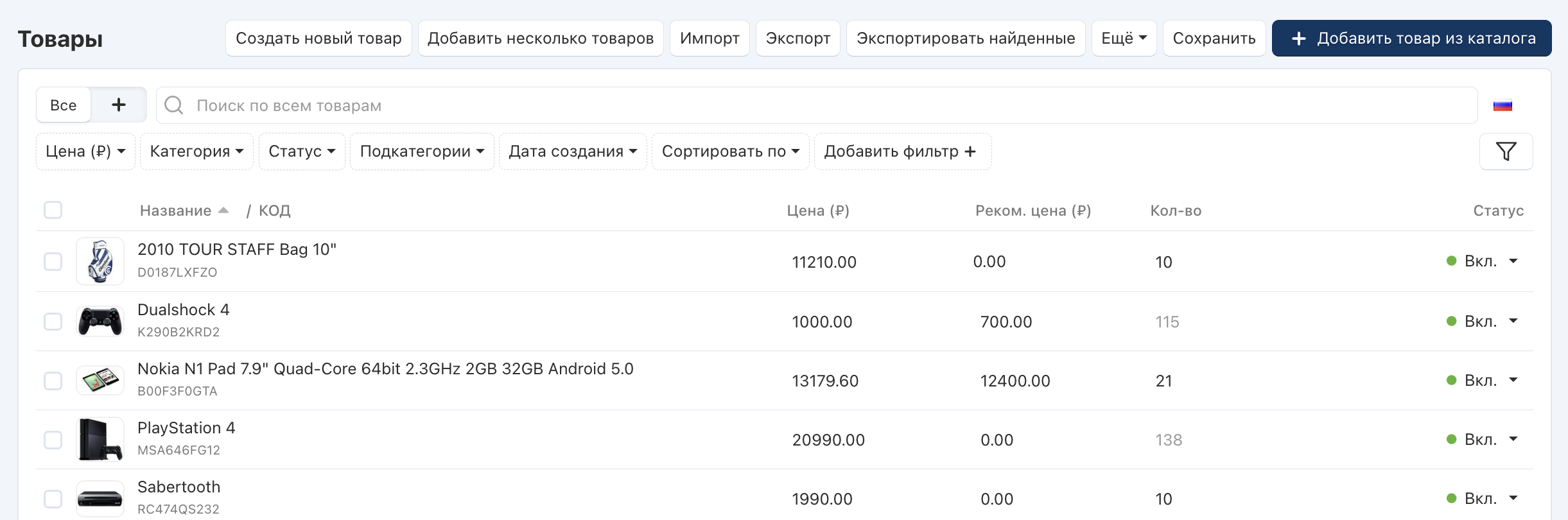This screenshot has width=1568, height=520.
Task: Click the Russian flag language icon
Action: coord(1503,106)
